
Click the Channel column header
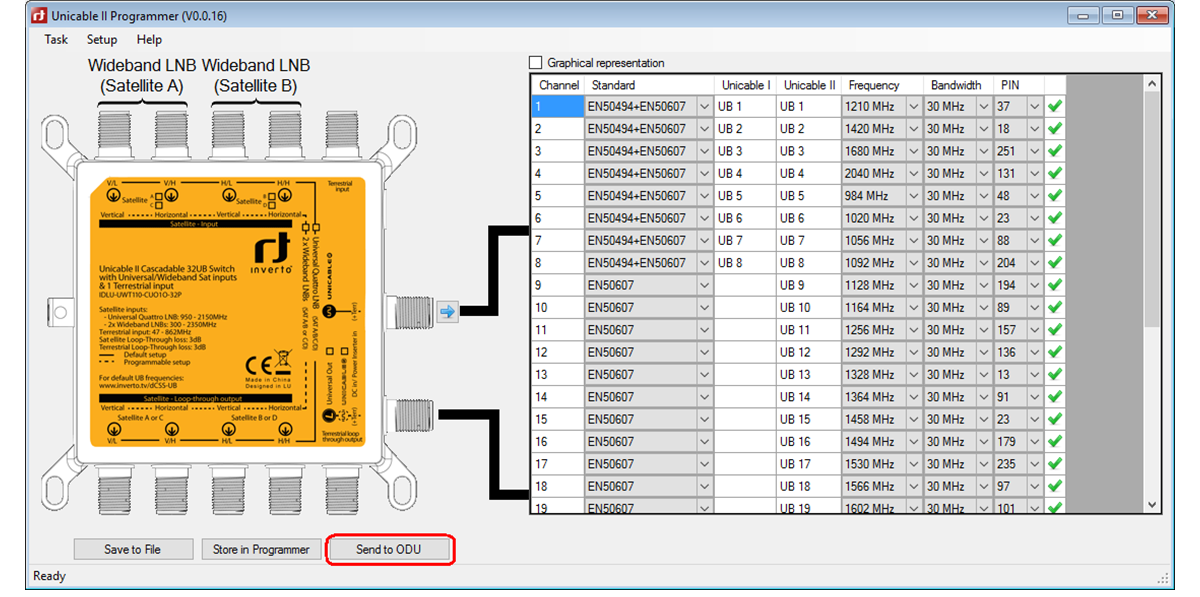(557, 85)
